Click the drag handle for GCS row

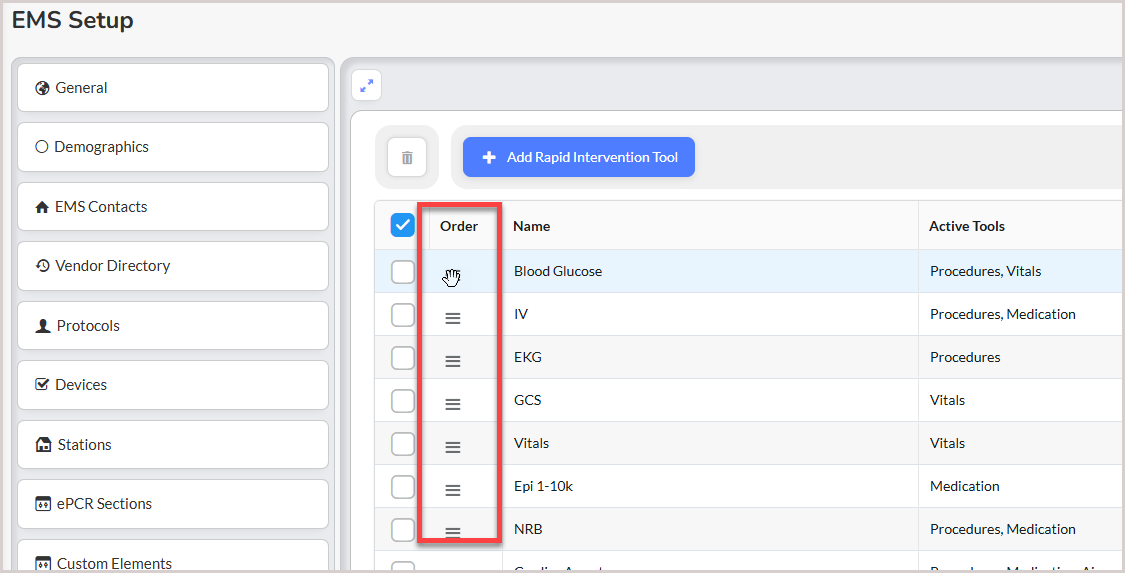pos(453,404)
